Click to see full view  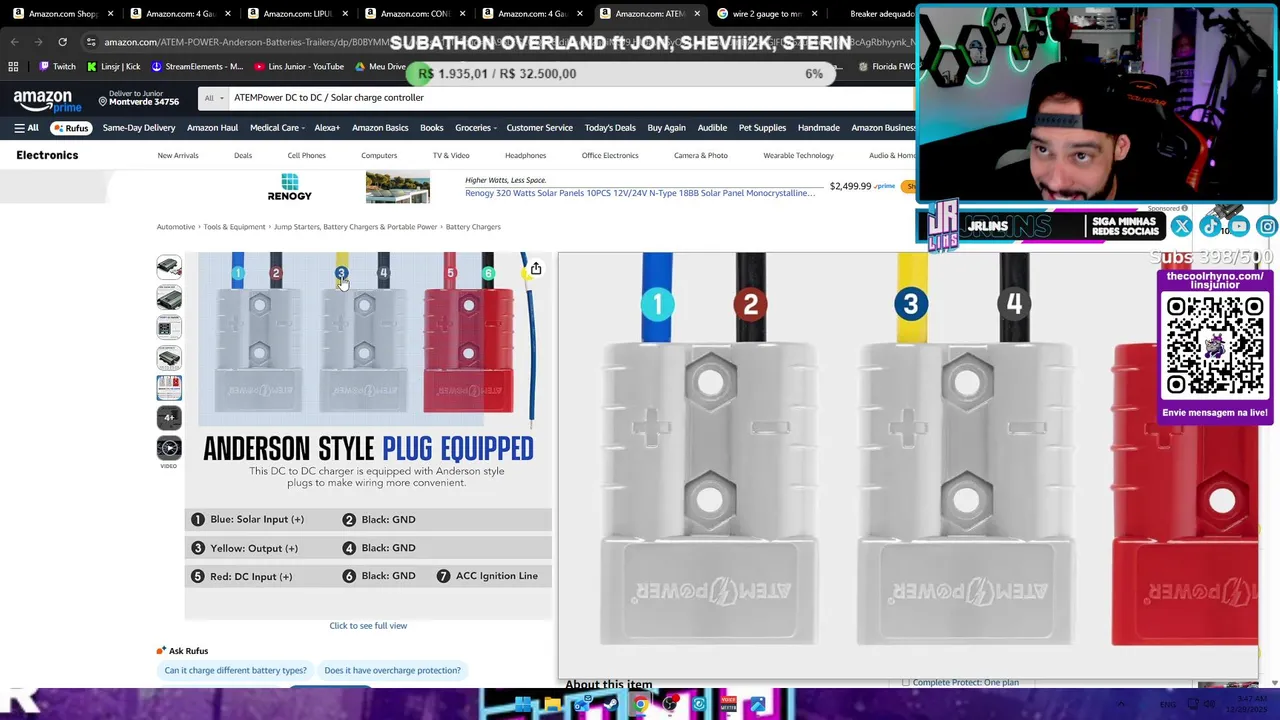pyautogui.click(x=368, y=626)
